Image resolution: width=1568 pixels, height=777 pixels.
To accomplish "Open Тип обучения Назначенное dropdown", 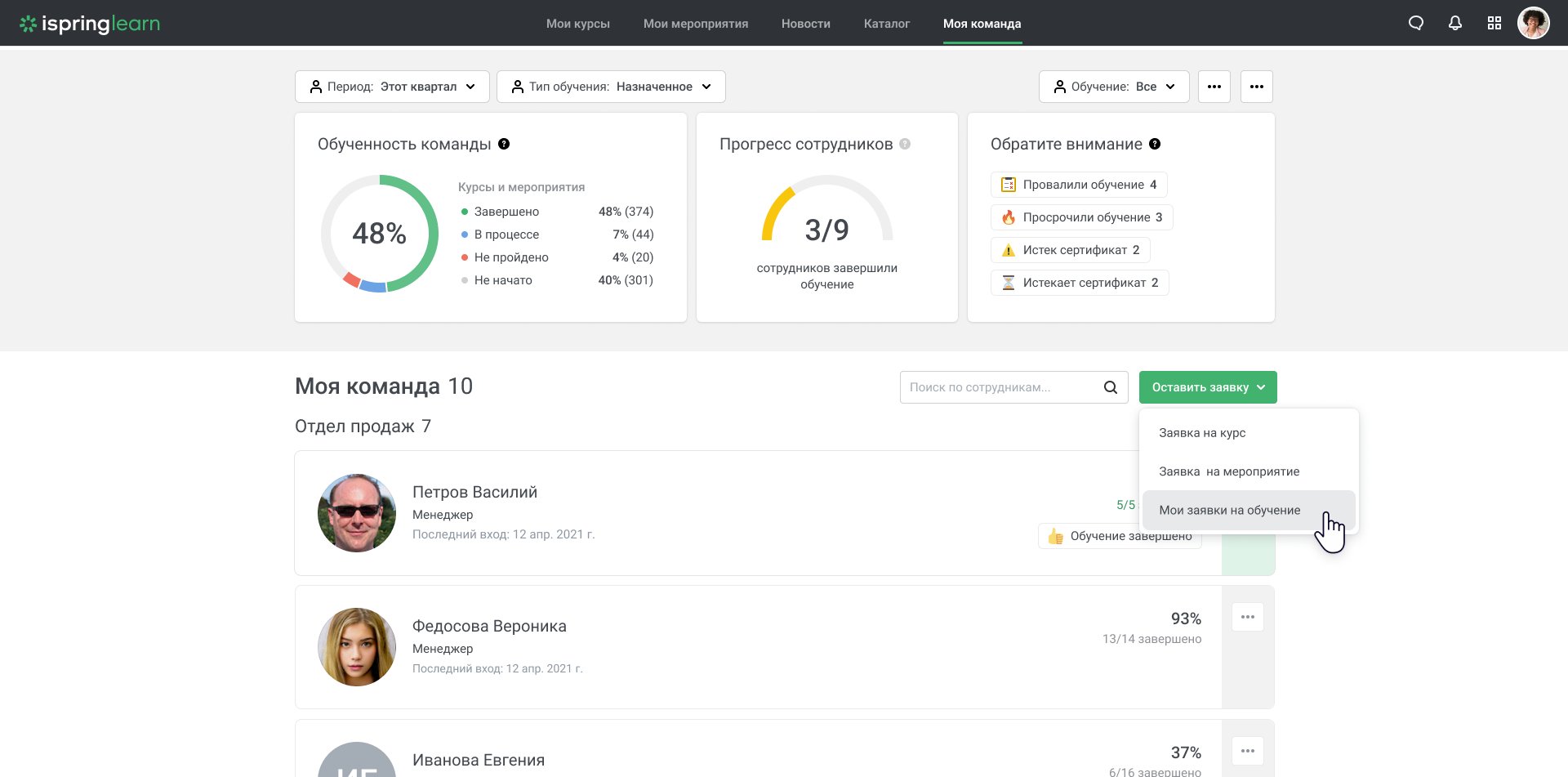I will click(x=610, y=86).
